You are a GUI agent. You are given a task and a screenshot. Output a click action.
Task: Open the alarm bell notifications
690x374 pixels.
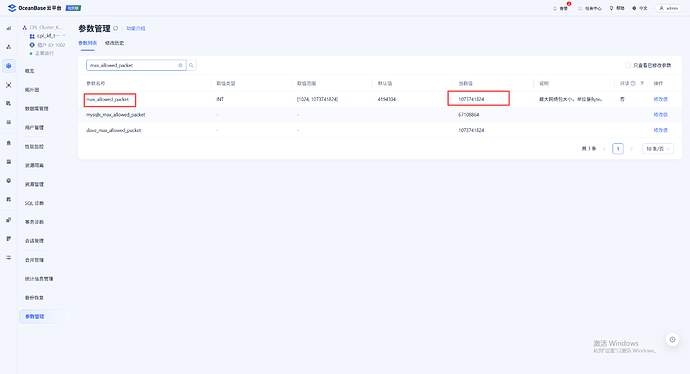(560, 8)
